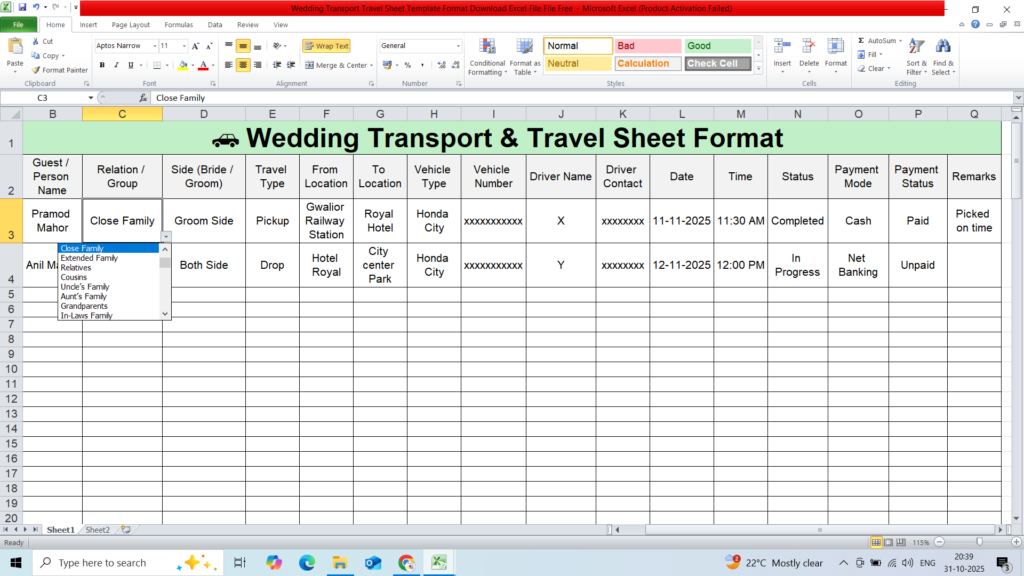Toggle Bold formatting
This screenshot has height=576, width=1024.
[102, 65]
